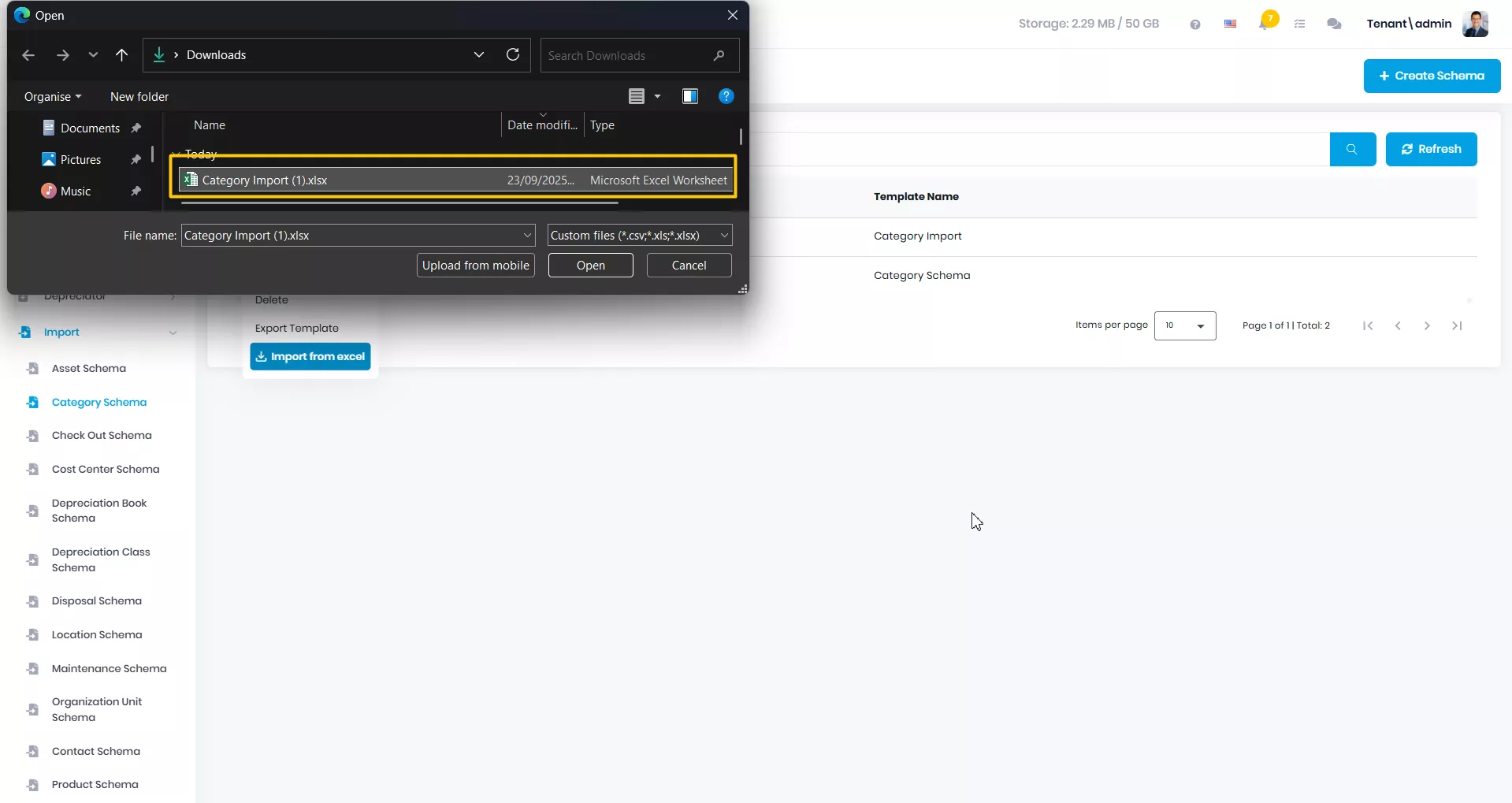Open Contact Schema in the sidebar
This screenshot has width=1512, height=803.
pos(96,752)
